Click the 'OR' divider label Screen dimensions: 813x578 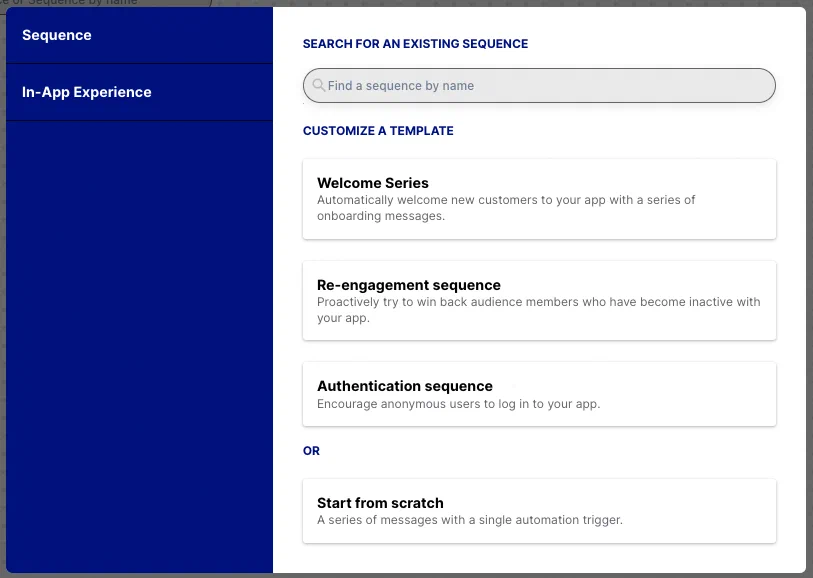pyautogui.click(x=312, y=451)
